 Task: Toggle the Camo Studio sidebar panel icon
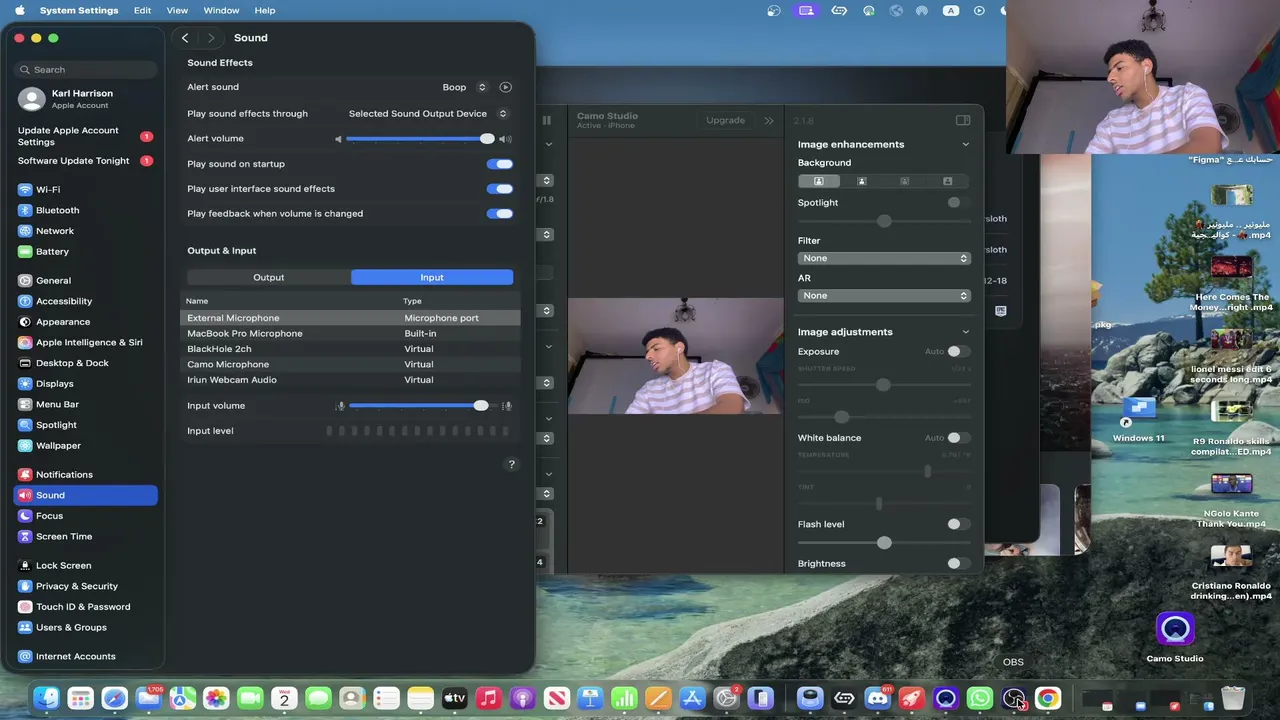[x=963, y=120]
